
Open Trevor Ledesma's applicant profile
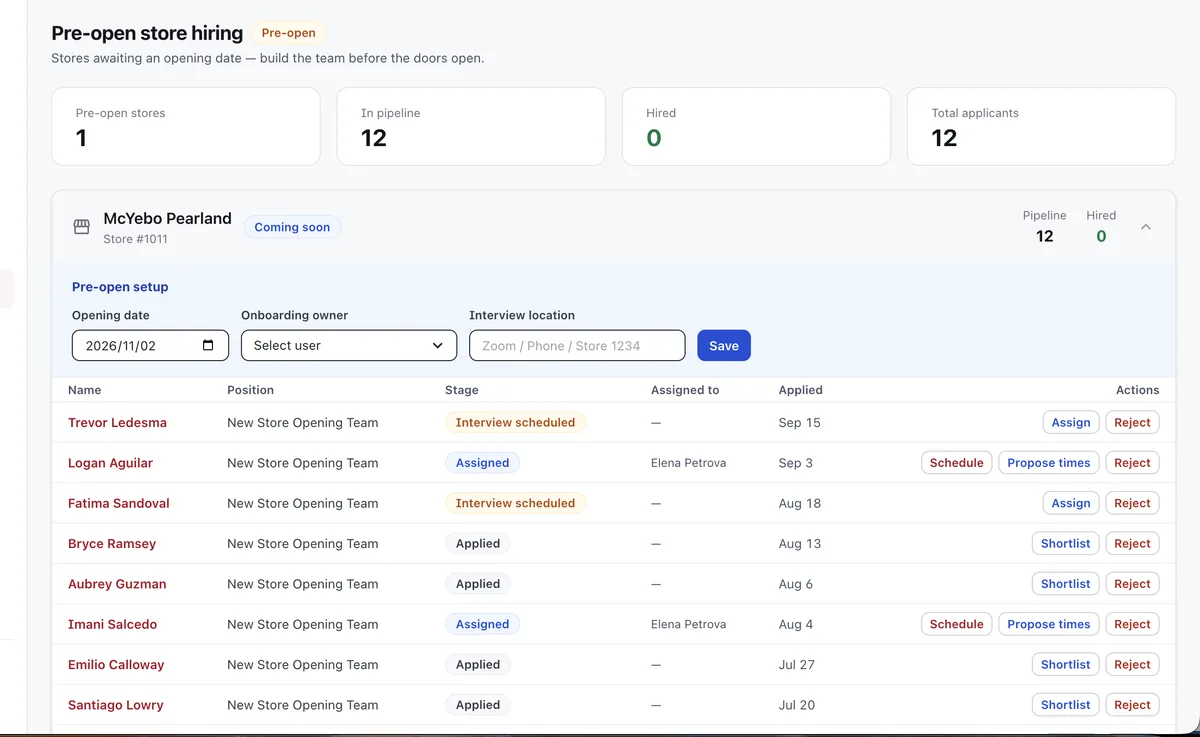pos(117,422)
